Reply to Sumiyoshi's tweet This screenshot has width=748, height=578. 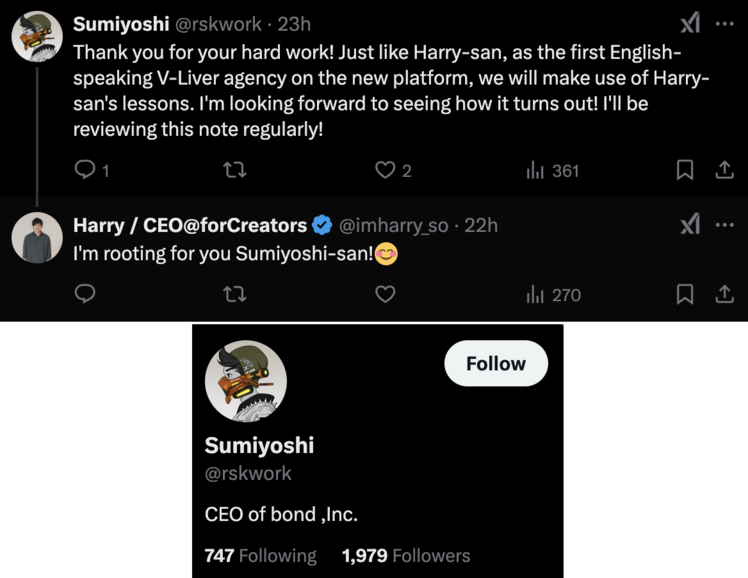click(86, 171)
